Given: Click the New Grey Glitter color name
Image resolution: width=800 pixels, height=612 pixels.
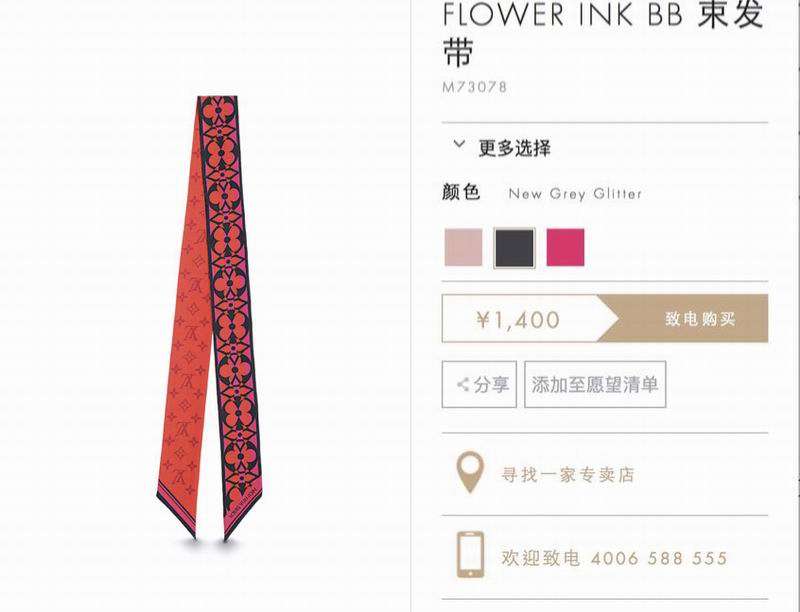Looking at the screenshot, I should pos(576,194).
